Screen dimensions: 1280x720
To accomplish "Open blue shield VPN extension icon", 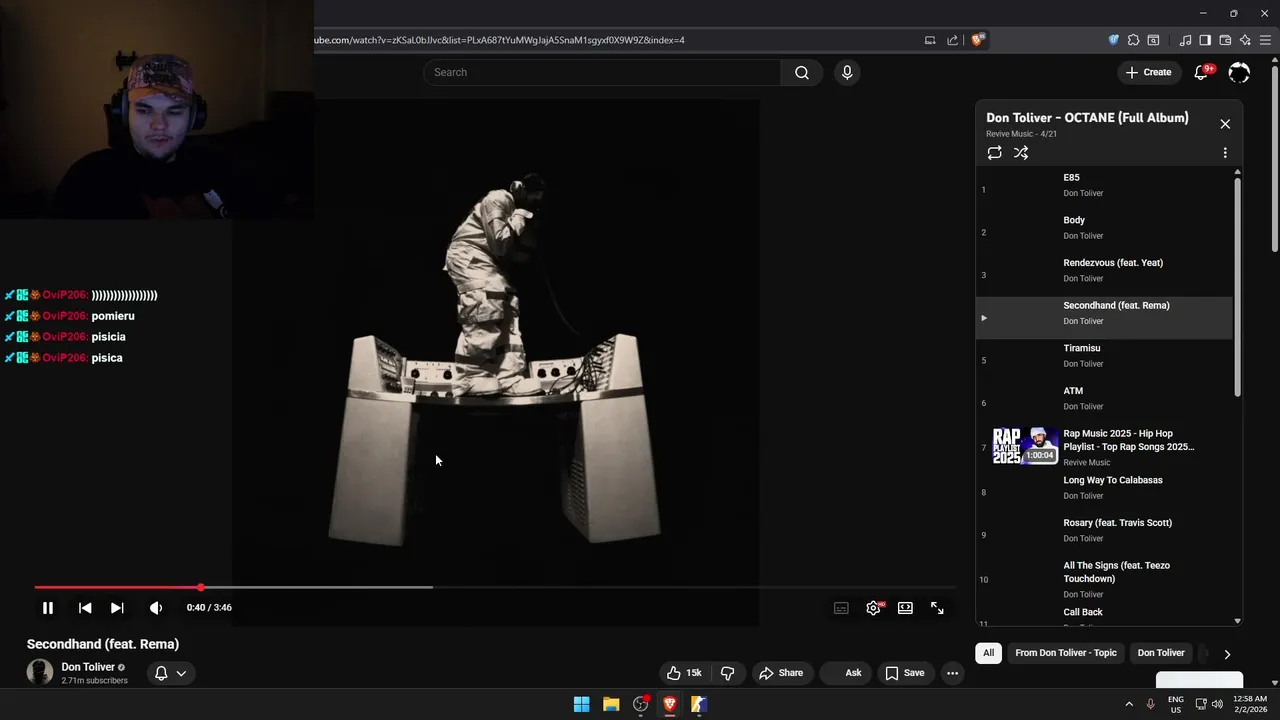I will point(1113,40).
